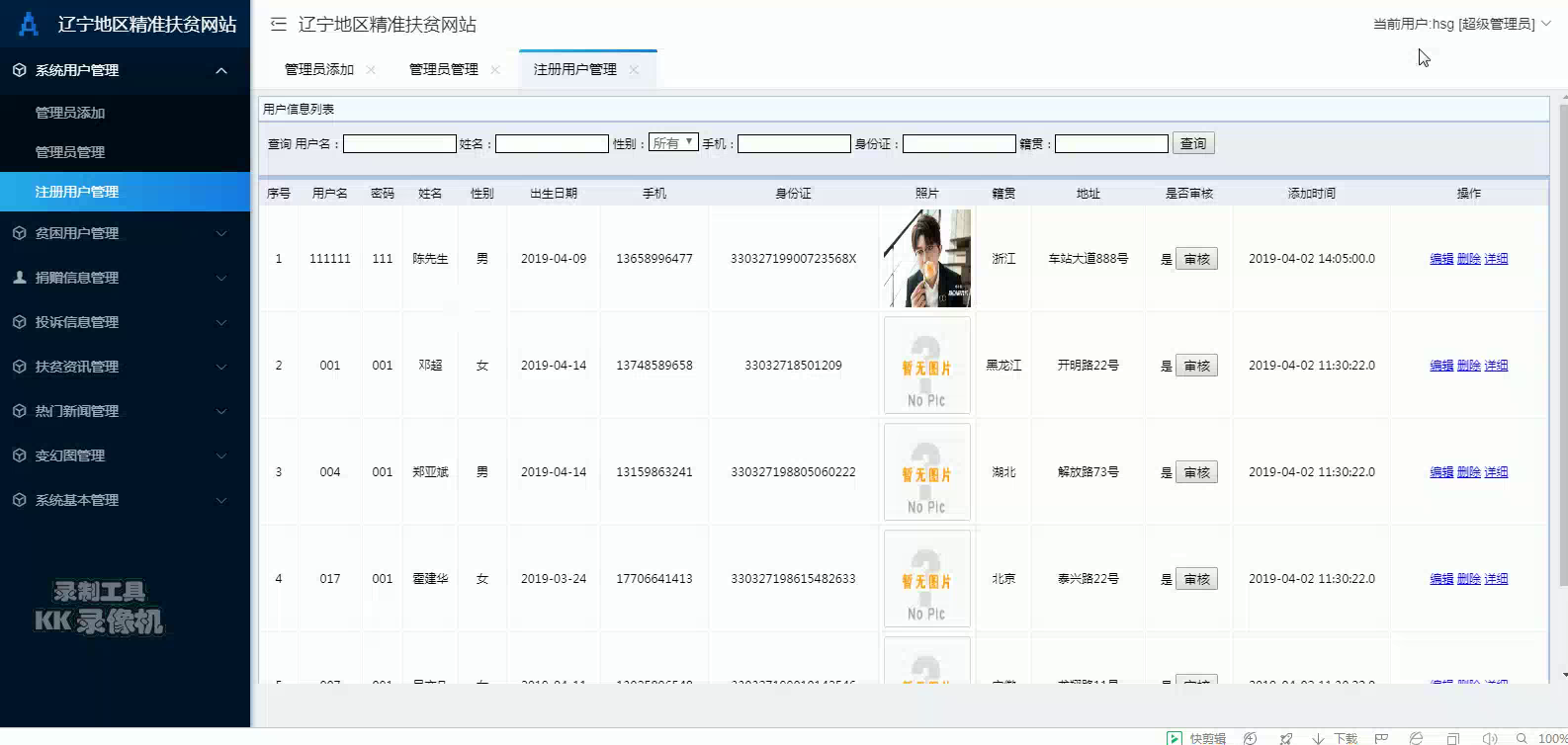
Task: Click the 快剪辑 play icon in status bar
Action: click(x=1175, y=738)
